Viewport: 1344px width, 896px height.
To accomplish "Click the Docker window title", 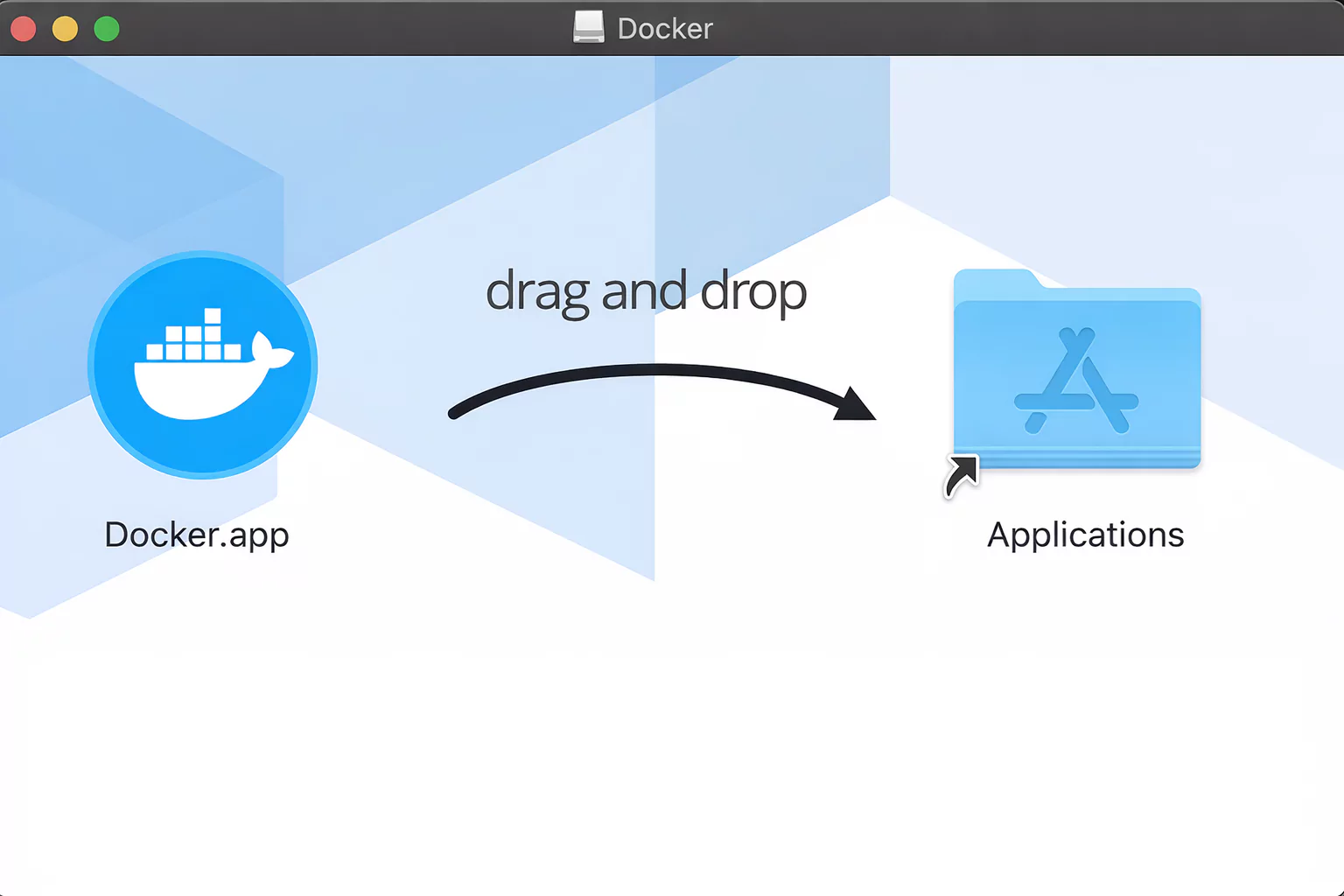I will point(665,28).
